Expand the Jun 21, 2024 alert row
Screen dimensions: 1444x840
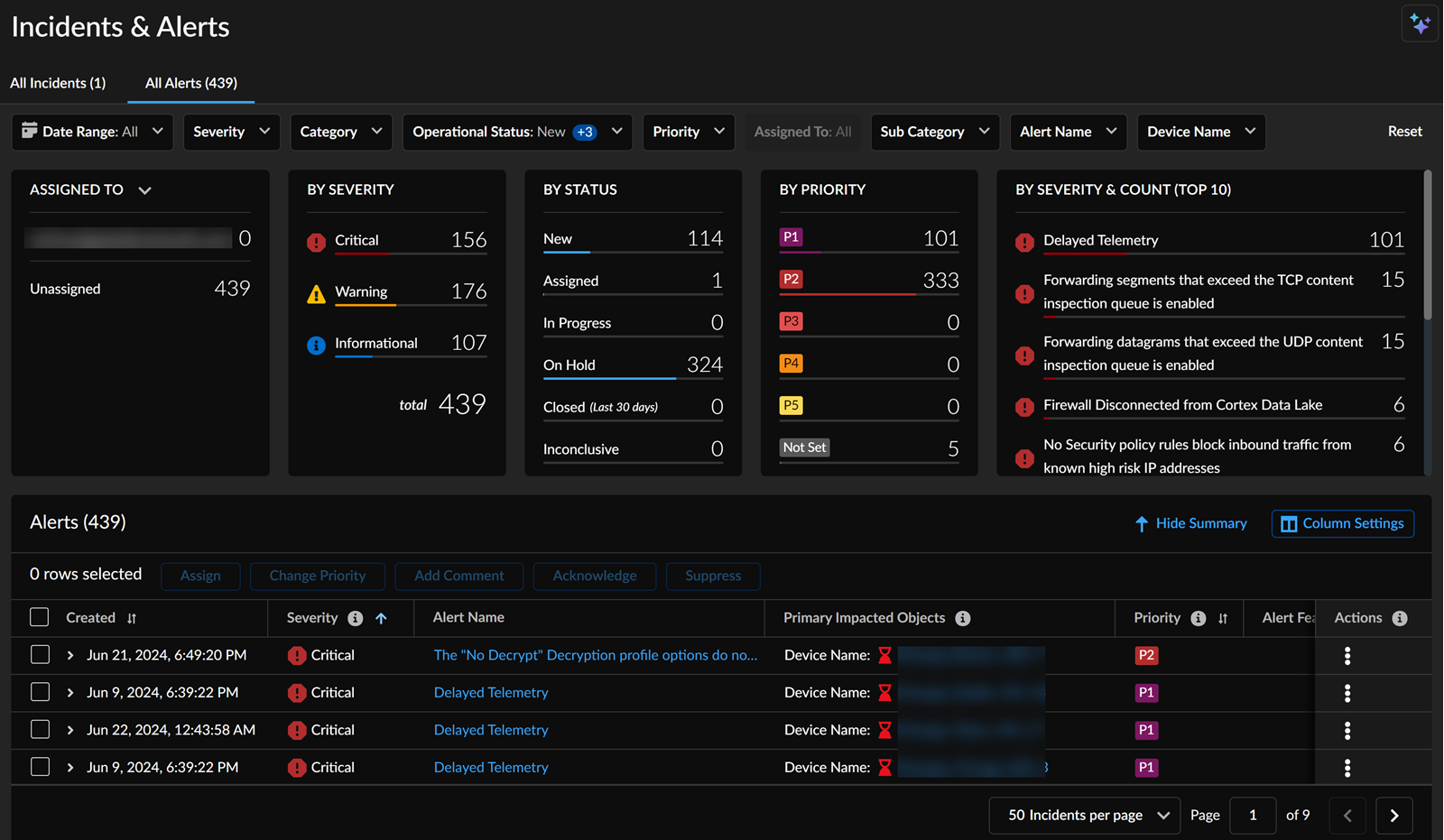(x=70, y=656)
